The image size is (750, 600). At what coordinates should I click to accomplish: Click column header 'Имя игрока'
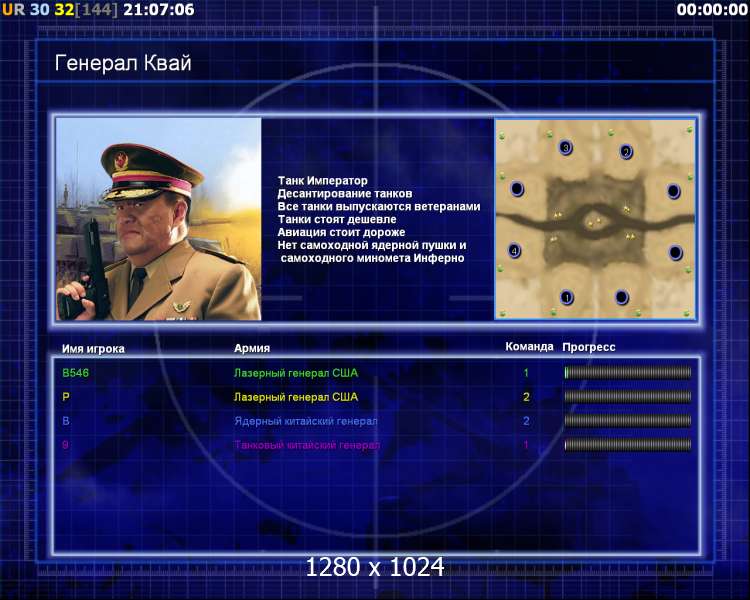point(93,349)
